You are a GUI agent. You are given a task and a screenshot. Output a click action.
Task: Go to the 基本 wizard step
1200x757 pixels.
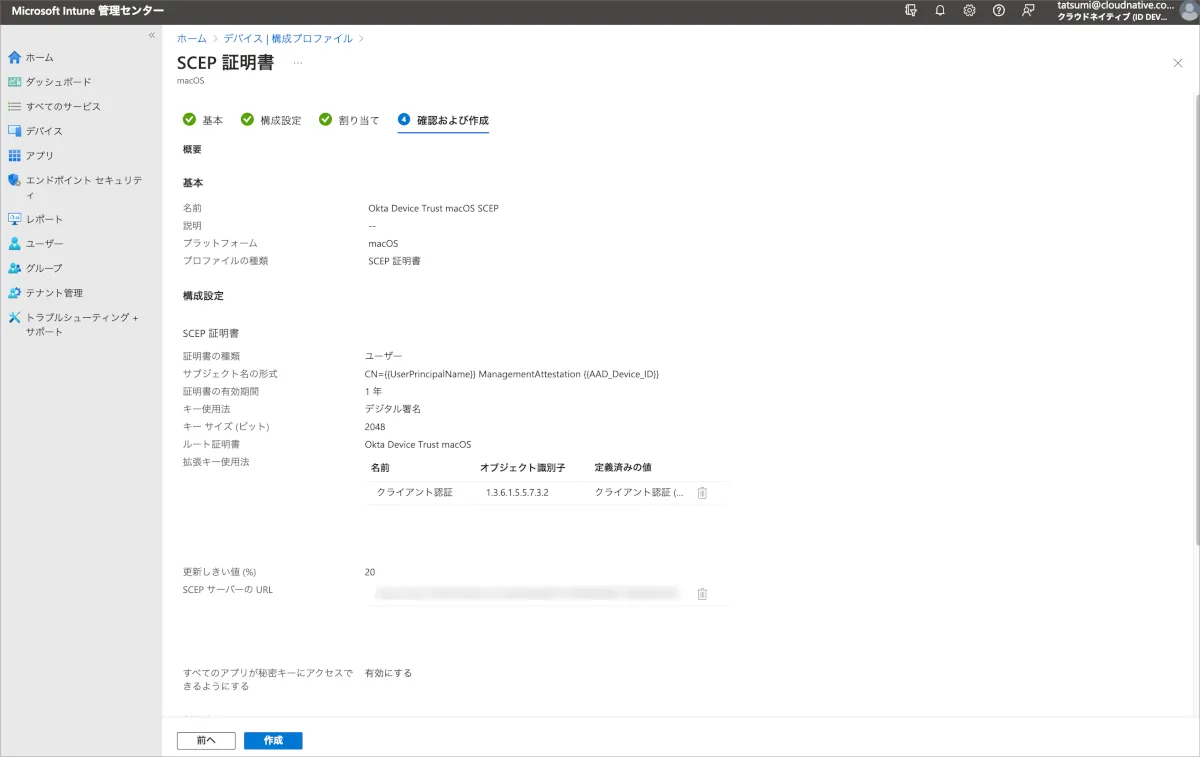(x=204, y=120)
